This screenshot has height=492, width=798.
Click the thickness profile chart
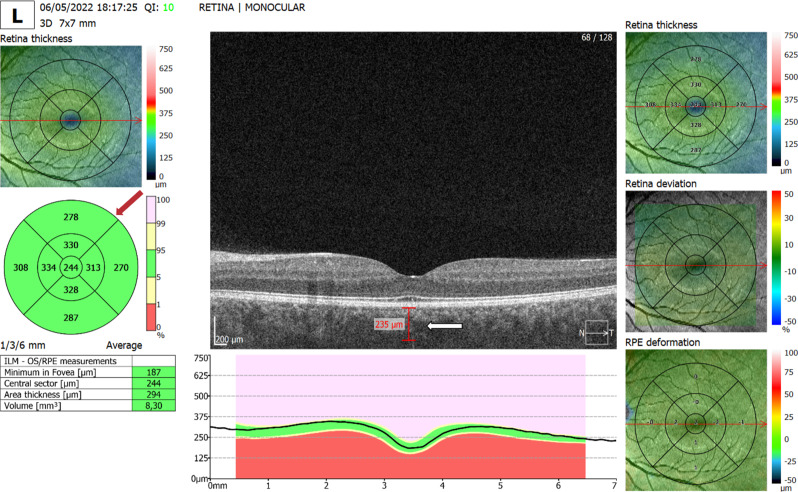click(x=413, y=417)
